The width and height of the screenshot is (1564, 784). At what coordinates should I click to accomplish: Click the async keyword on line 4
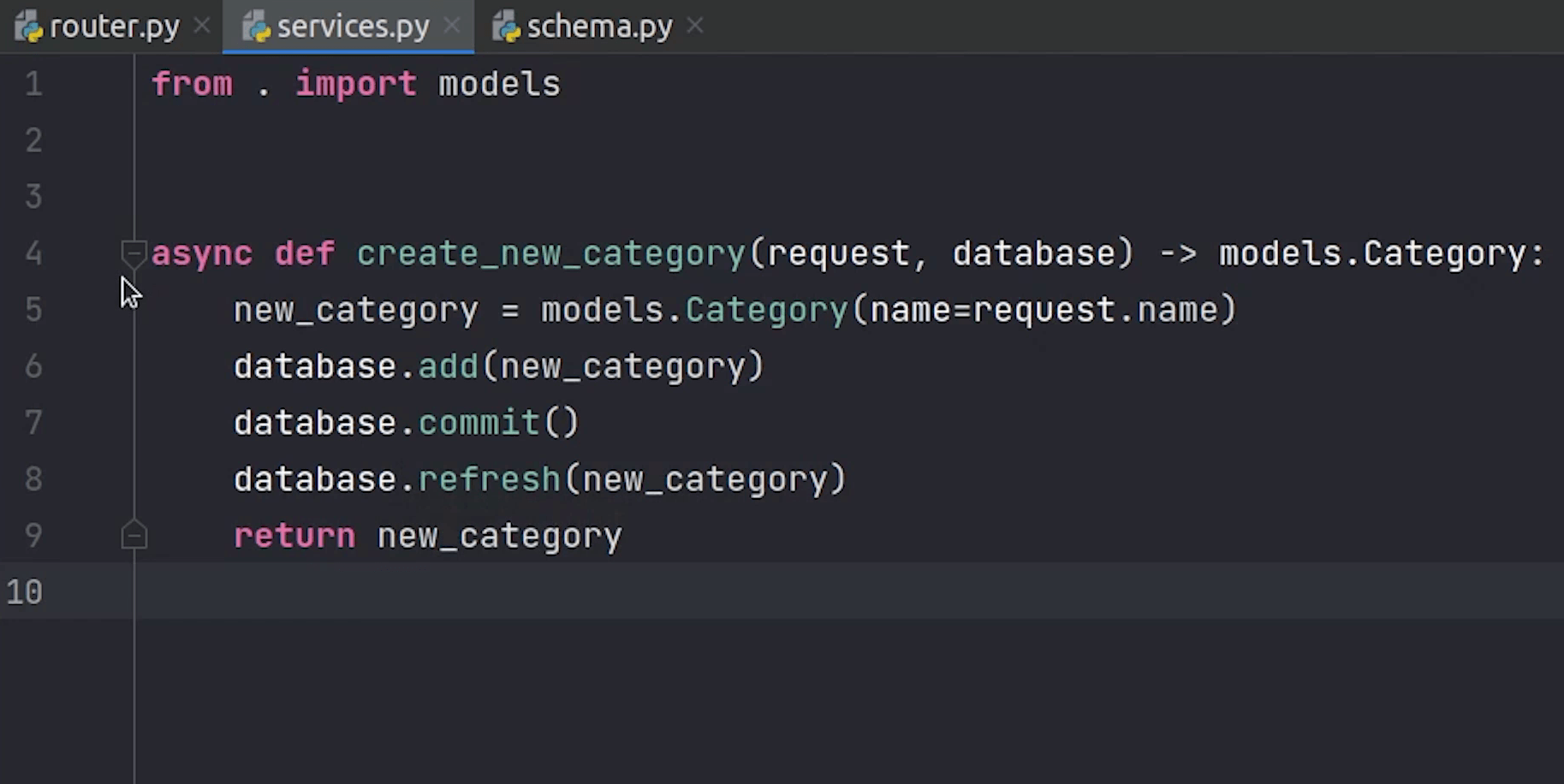click(x=201, y=253)
